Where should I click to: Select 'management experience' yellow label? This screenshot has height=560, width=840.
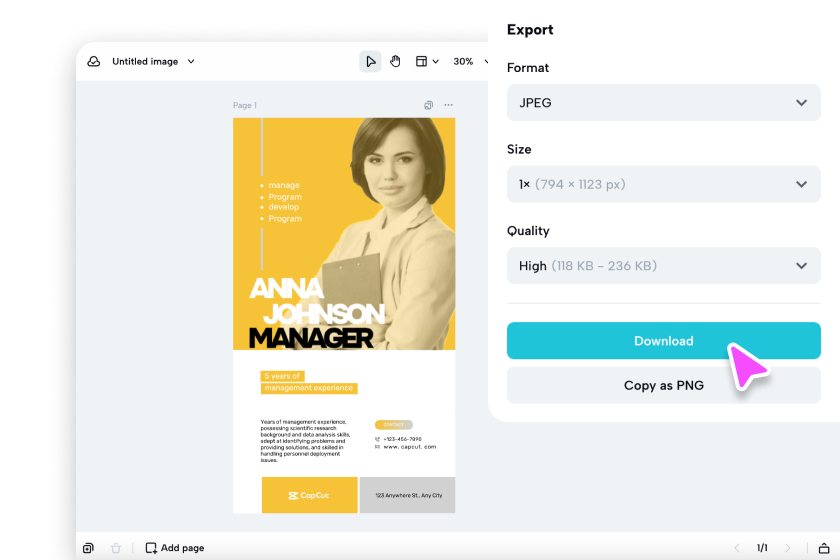pyautogui.click(x=309, y=388)
